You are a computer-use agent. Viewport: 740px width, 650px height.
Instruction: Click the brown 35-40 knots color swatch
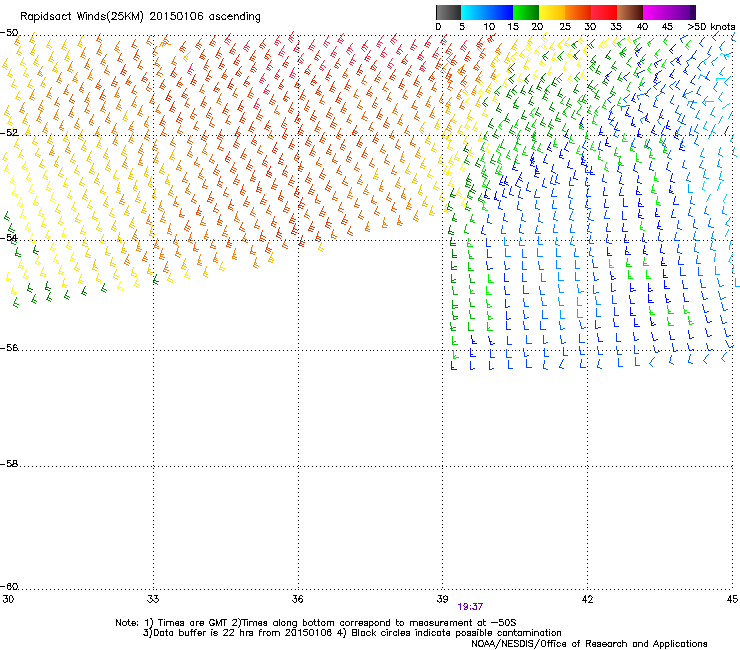tap(630, 12)
